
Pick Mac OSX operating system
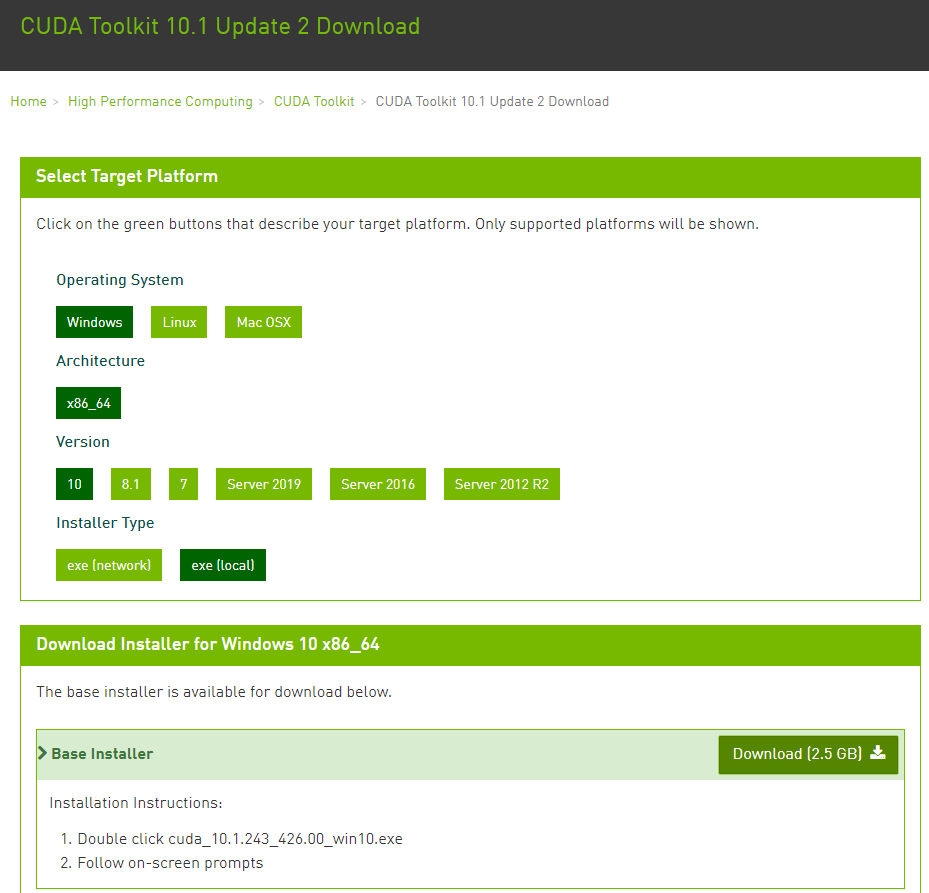pos(263,322)
